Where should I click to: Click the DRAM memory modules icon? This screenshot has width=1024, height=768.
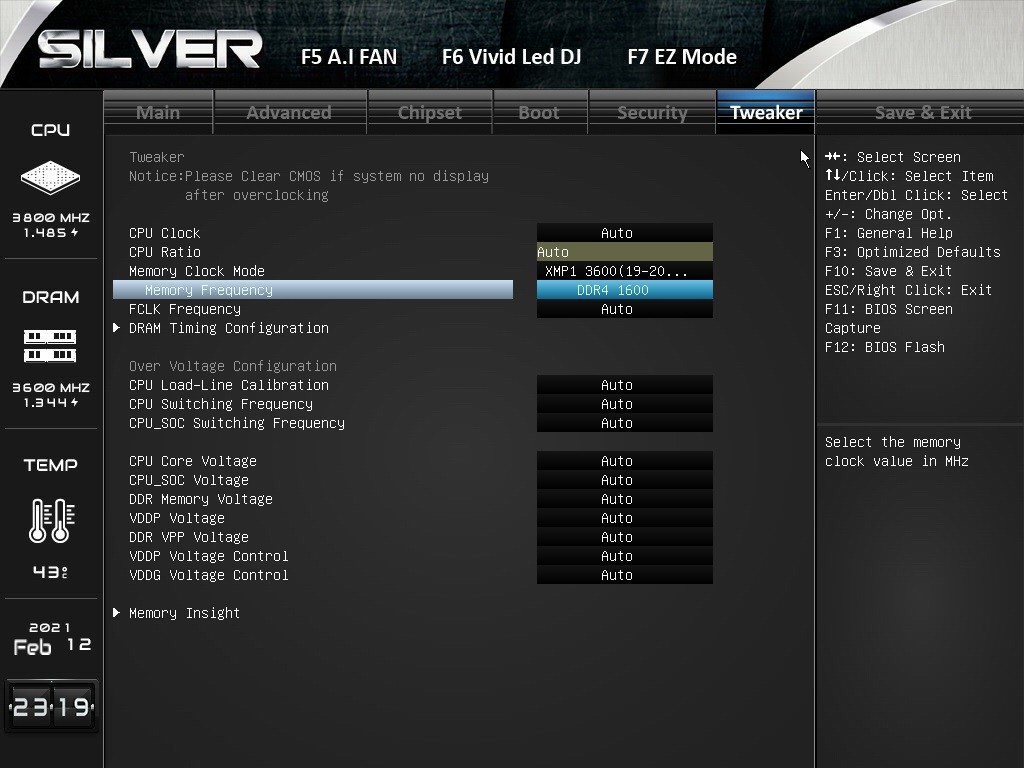click(x=50, y=346)
